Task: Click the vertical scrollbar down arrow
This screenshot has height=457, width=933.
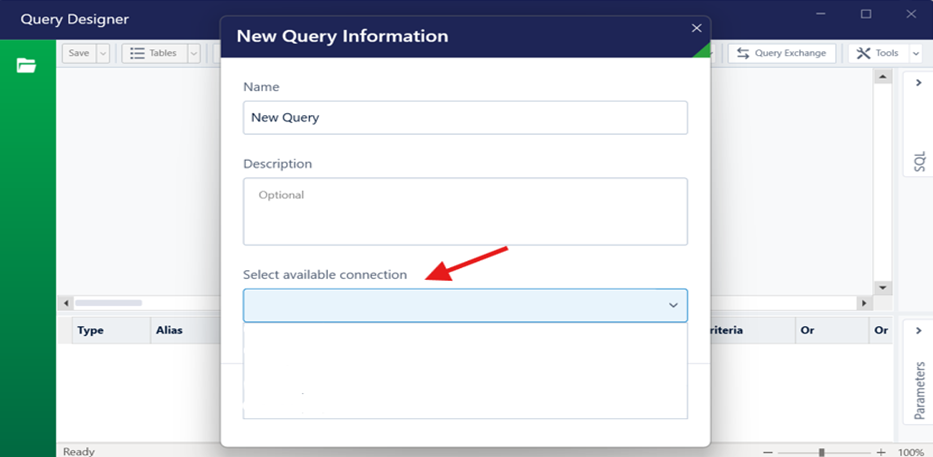Action: coord(882,287)
